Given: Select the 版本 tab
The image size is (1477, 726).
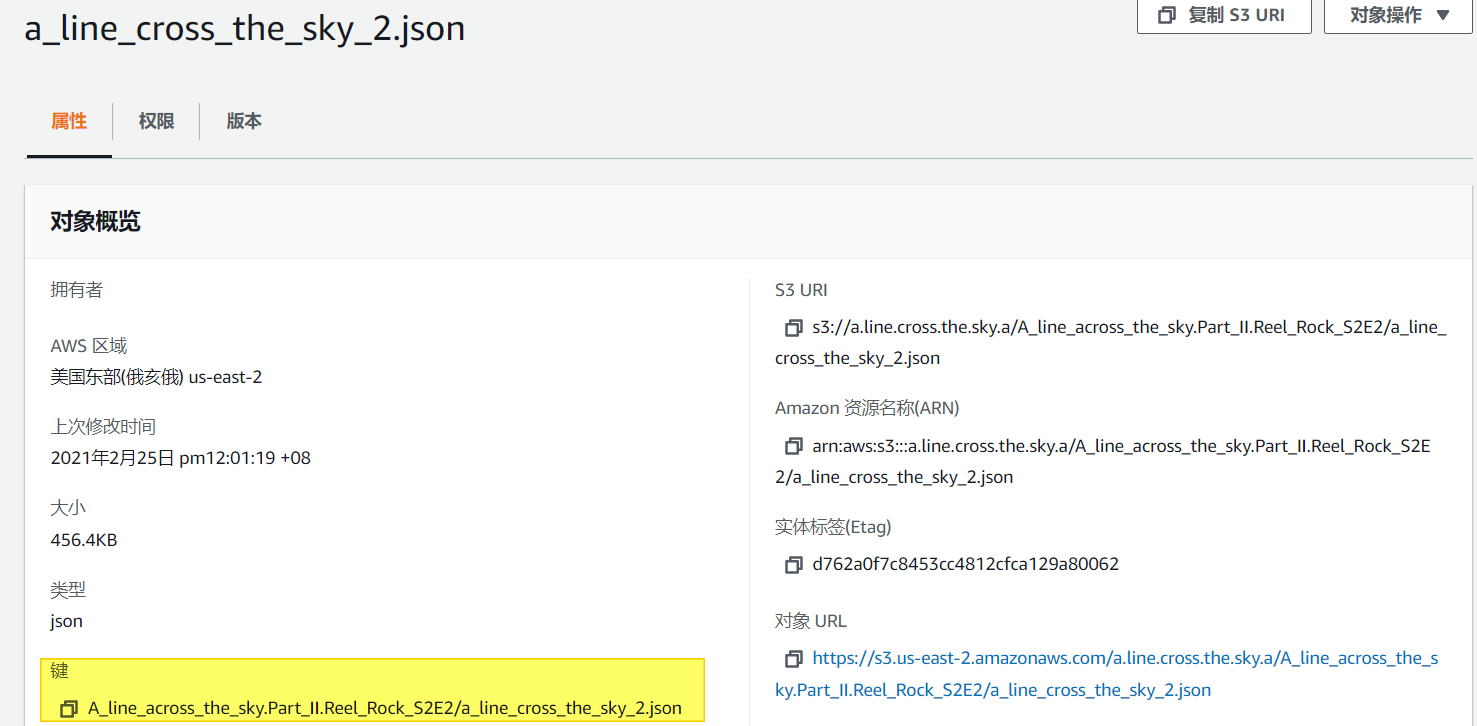Looking at the screenshot, I should [x=244, y=121].
